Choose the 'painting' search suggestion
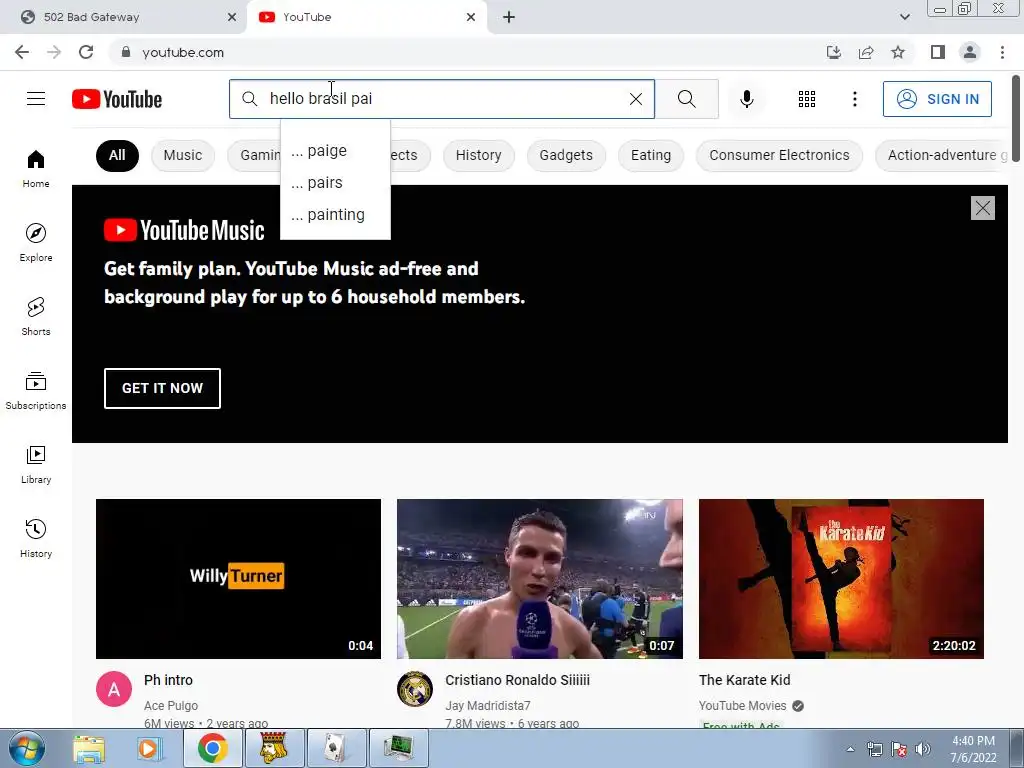The height and width of the screenshot is (768, 1024). pos(335,215)
